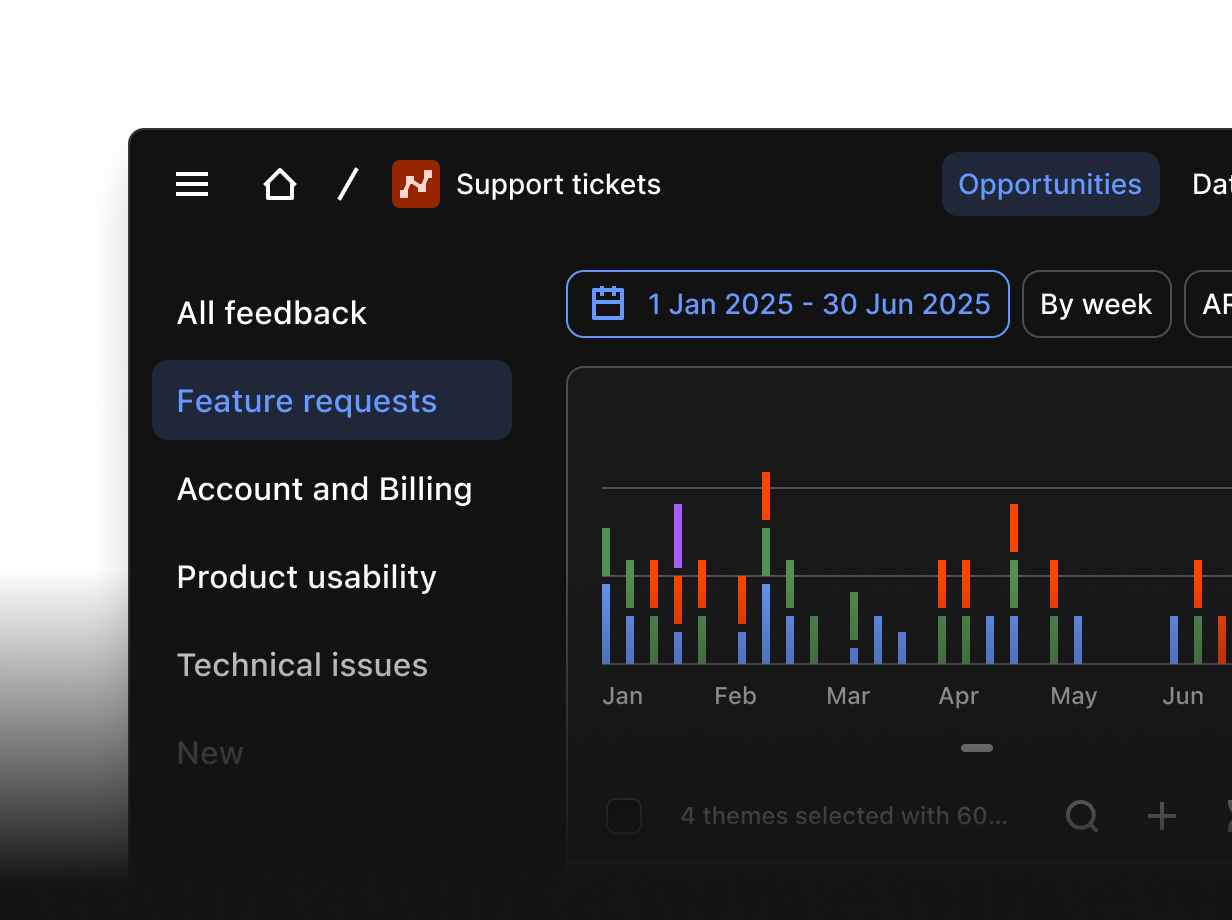Tick the themes selected checkbox

624,816
